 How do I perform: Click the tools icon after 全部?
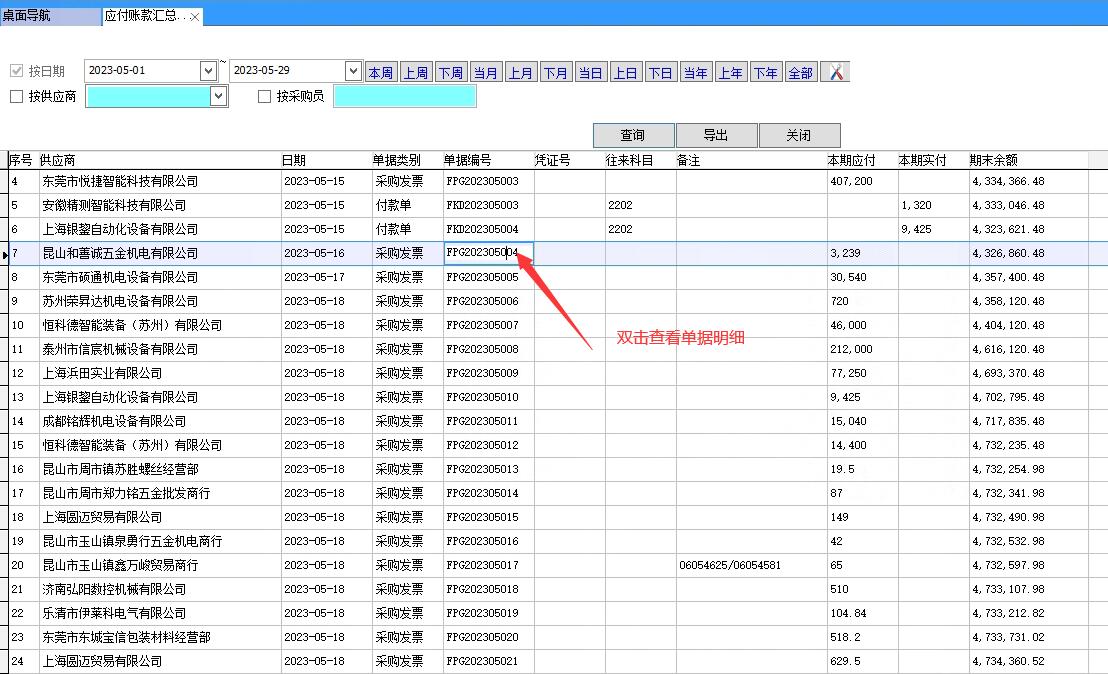coord(835,72)
